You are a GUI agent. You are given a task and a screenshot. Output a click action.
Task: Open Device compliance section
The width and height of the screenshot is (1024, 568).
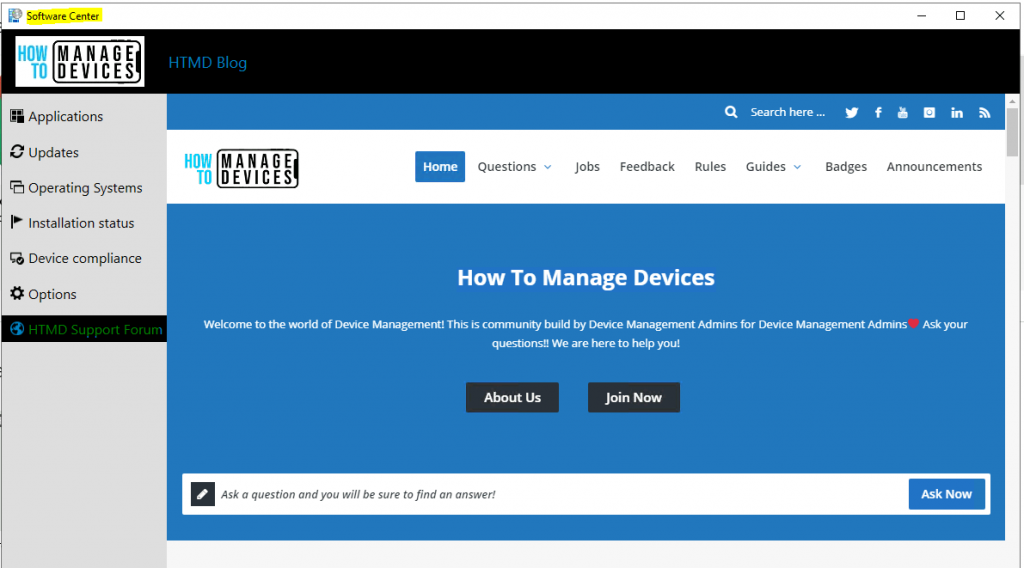click(76, 258)
